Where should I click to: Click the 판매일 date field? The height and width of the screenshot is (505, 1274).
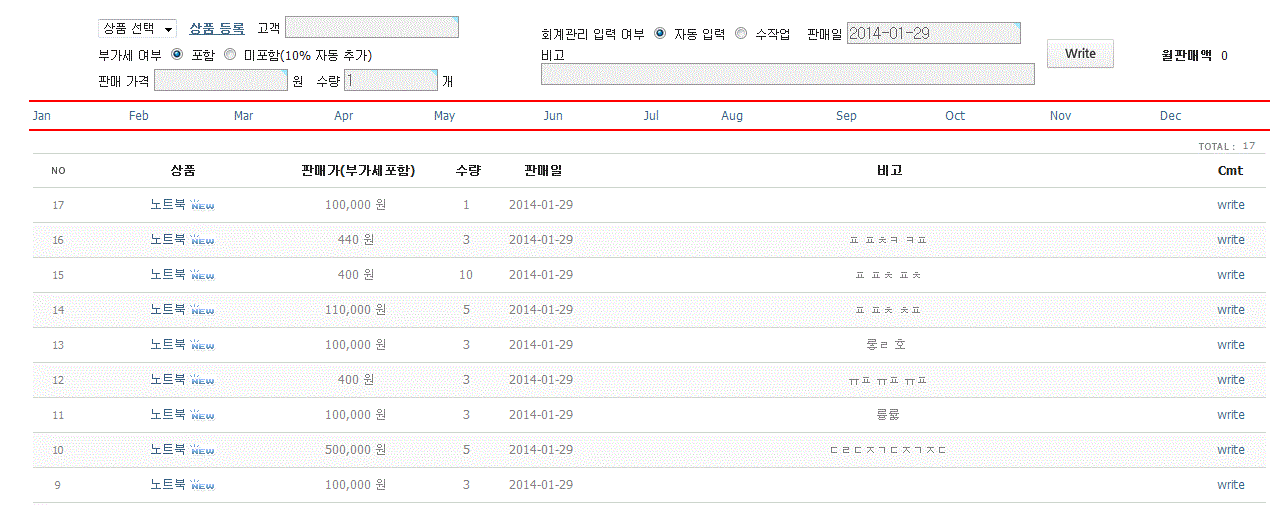[933, 34]
